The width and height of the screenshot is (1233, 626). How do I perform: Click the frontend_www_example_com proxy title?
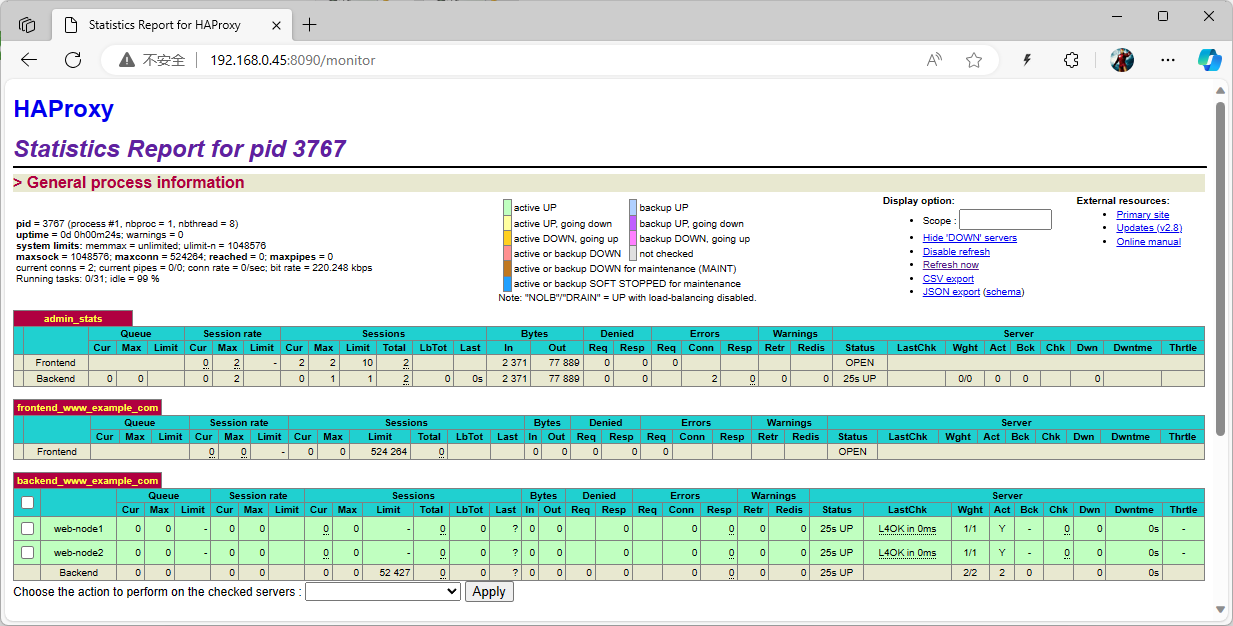click(87, 408)
